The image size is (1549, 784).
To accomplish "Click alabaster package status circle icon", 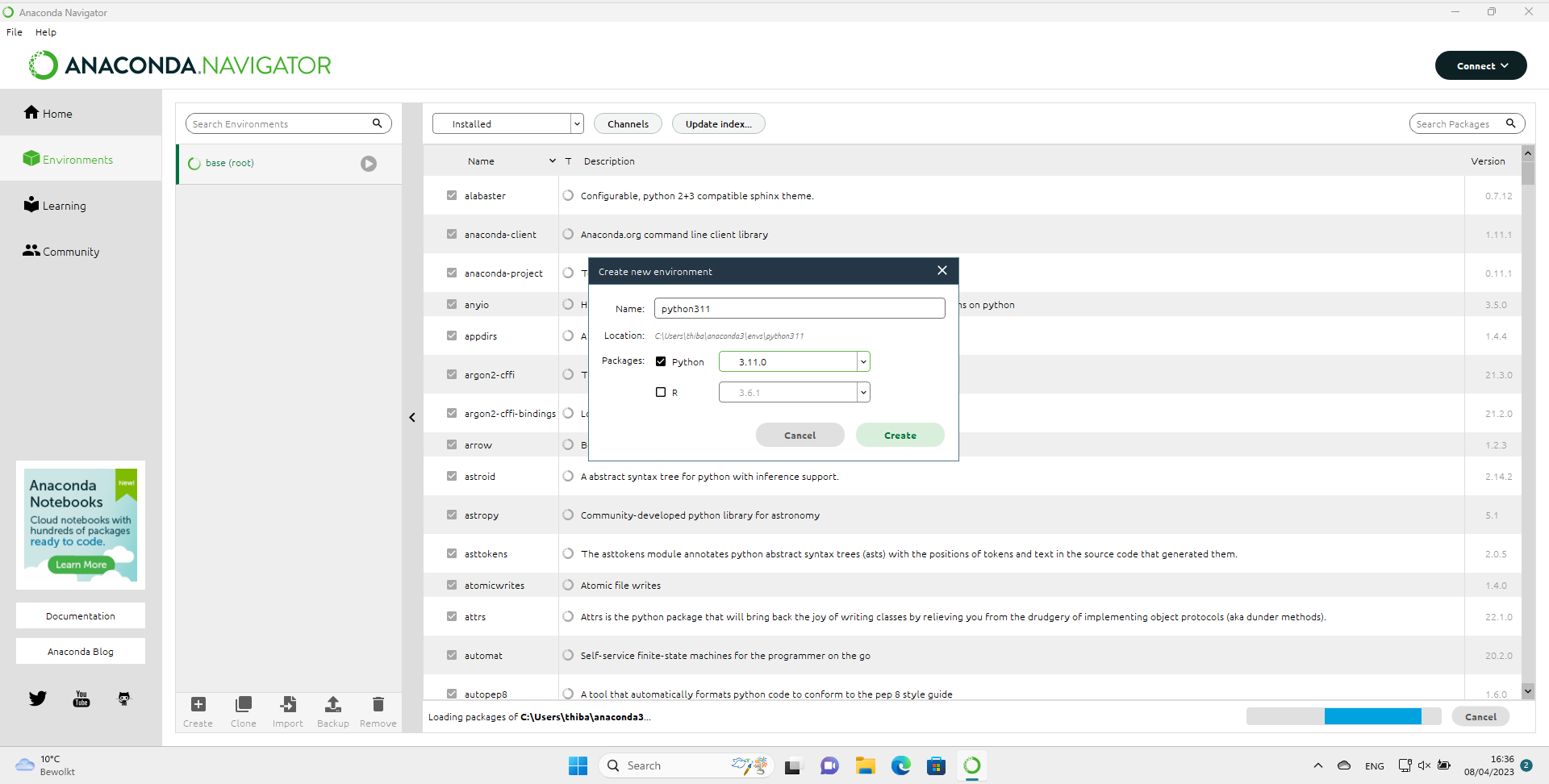I will pyautogui.click(x=568, y=195).
